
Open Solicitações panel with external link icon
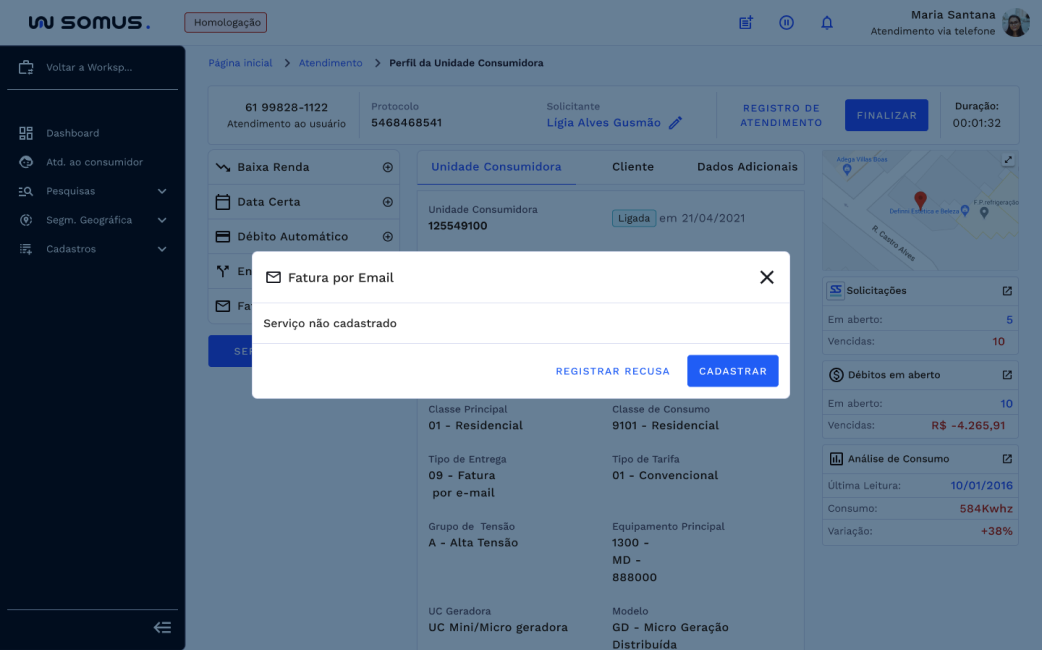click(x=1008, y=290)
